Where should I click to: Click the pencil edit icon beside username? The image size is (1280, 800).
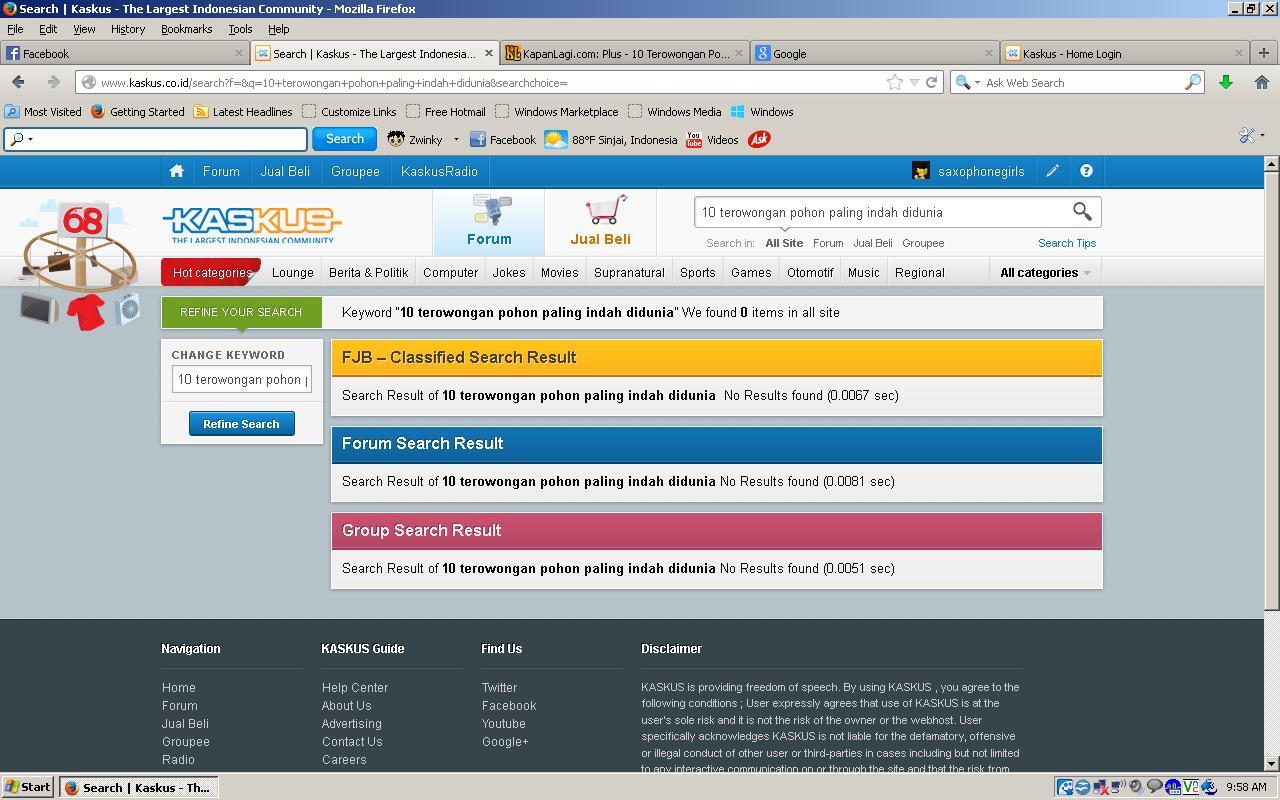(1053, 171)
